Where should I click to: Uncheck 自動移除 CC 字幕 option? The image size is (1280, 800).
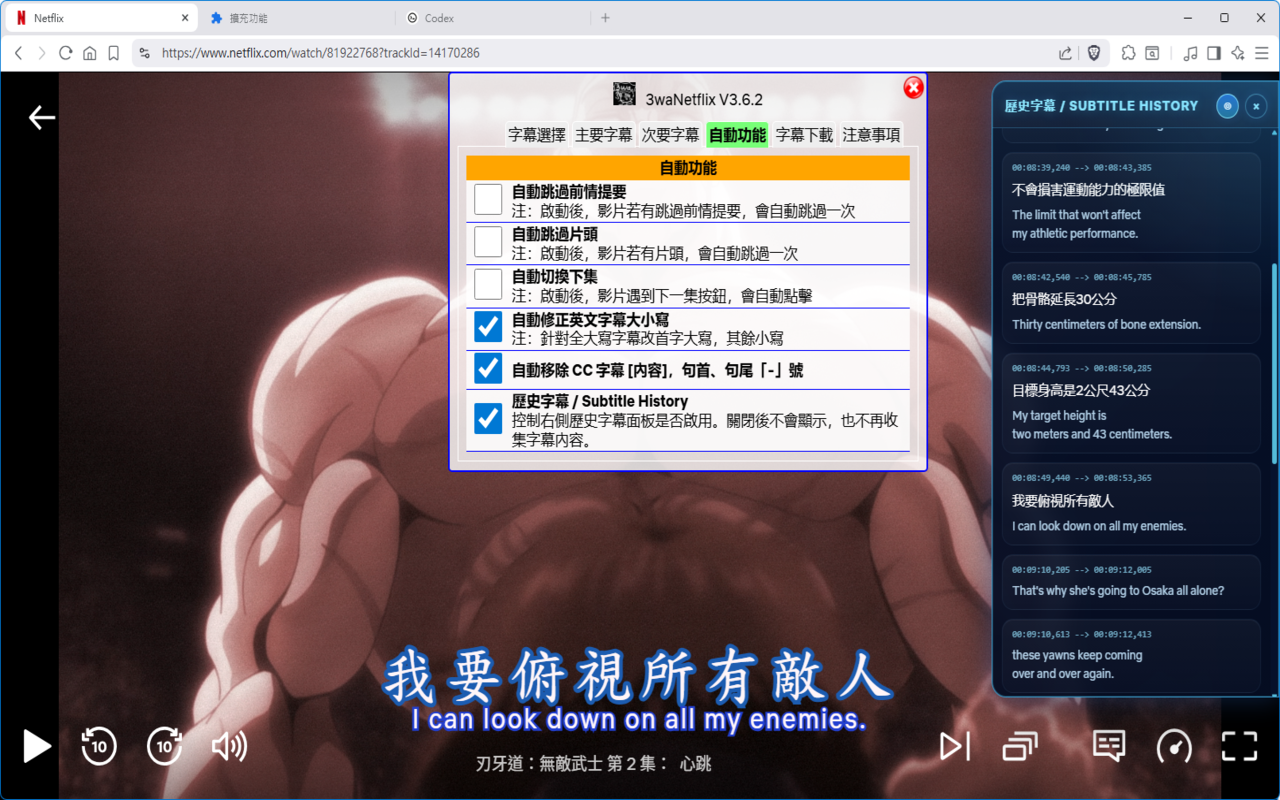click(x=488, y=369)
